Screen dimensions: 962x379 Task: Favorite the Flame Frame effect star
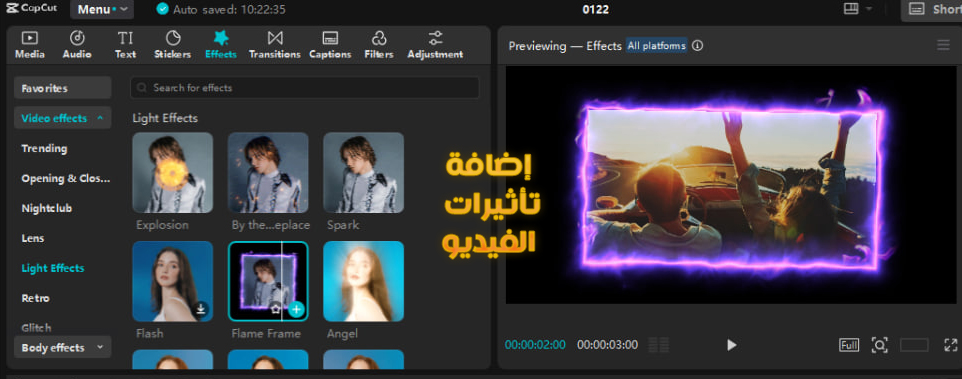click(275, 310)
